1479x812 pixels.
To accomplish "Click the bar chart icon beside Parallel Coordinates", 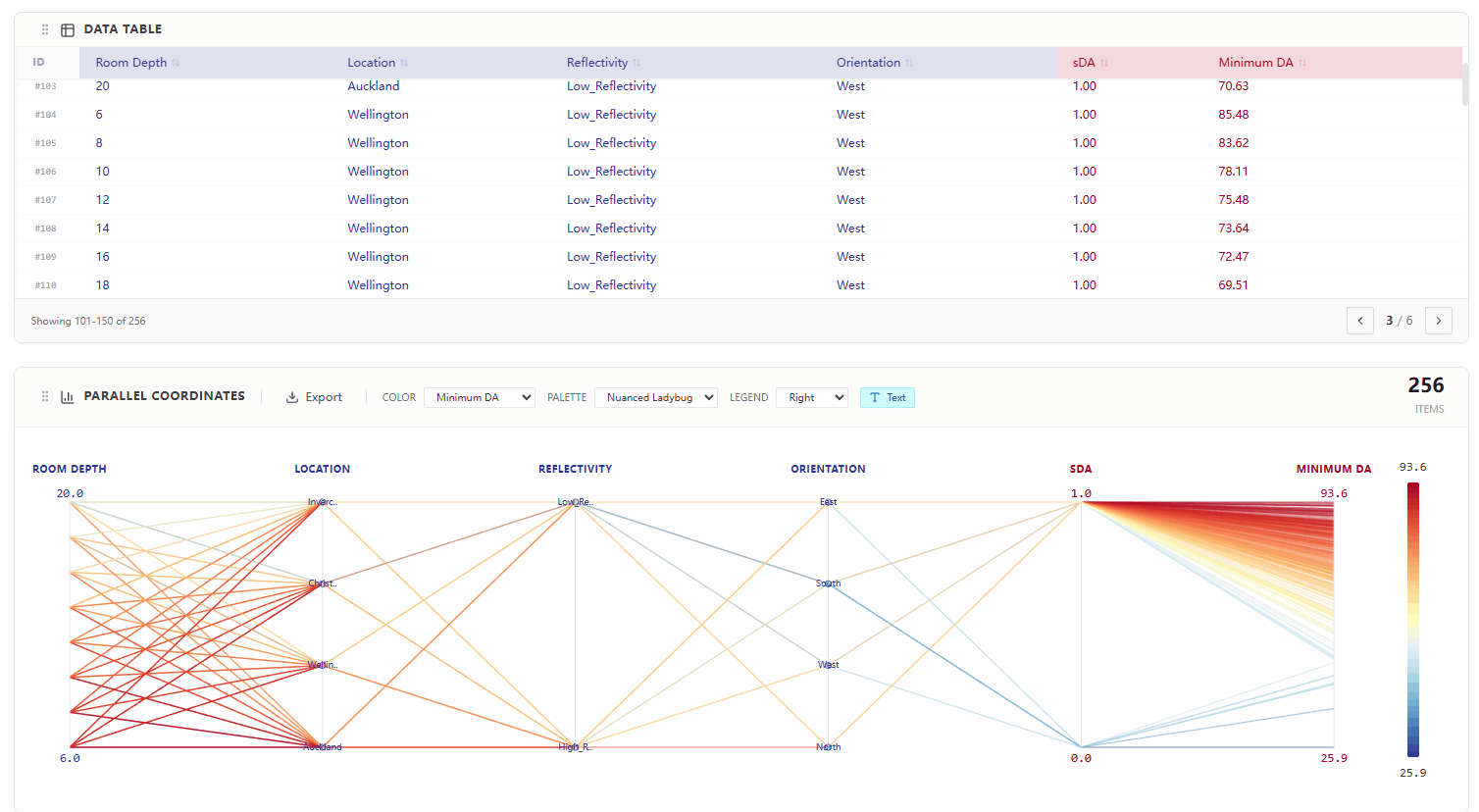I will tap(68, 397).
